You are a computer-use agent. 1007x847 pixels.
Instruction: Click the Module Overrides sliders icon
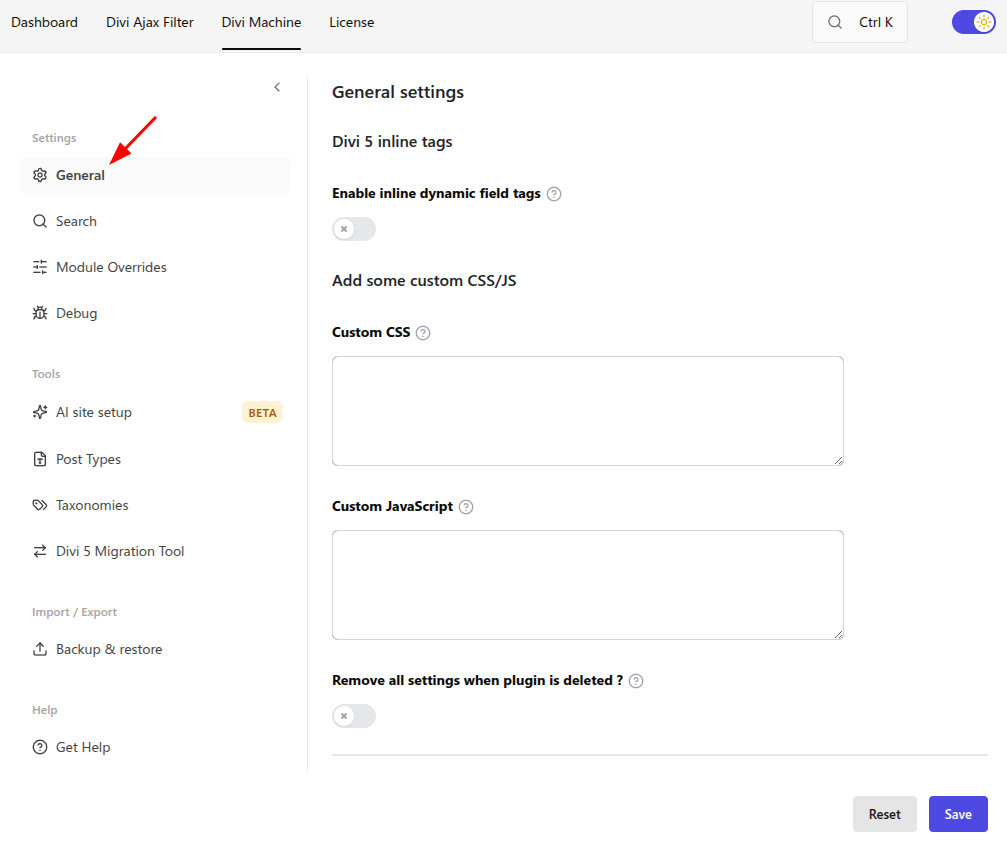40,267
